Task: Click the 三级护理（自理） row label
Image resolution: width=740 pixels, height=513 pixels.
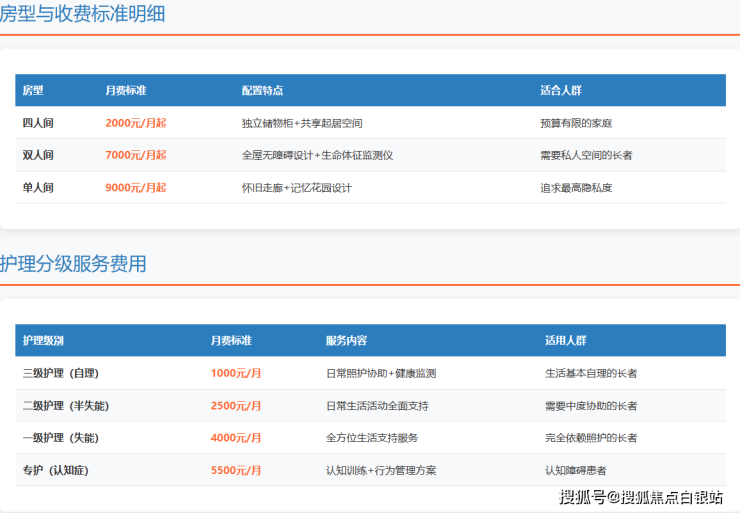Action: [x=60, y=373]
